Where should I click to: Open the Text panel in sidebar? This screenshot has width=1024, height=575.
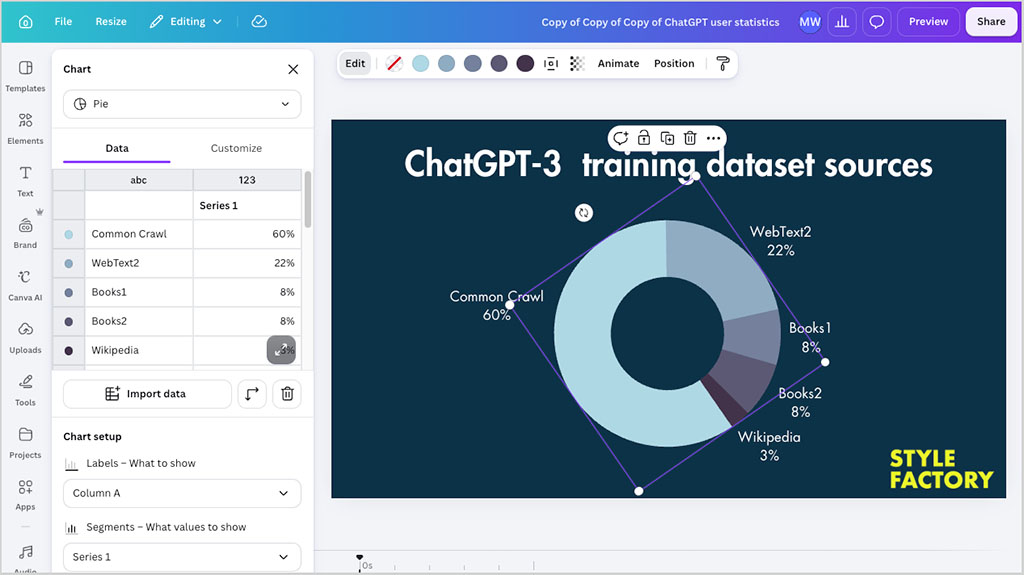[x=25, y=181]
